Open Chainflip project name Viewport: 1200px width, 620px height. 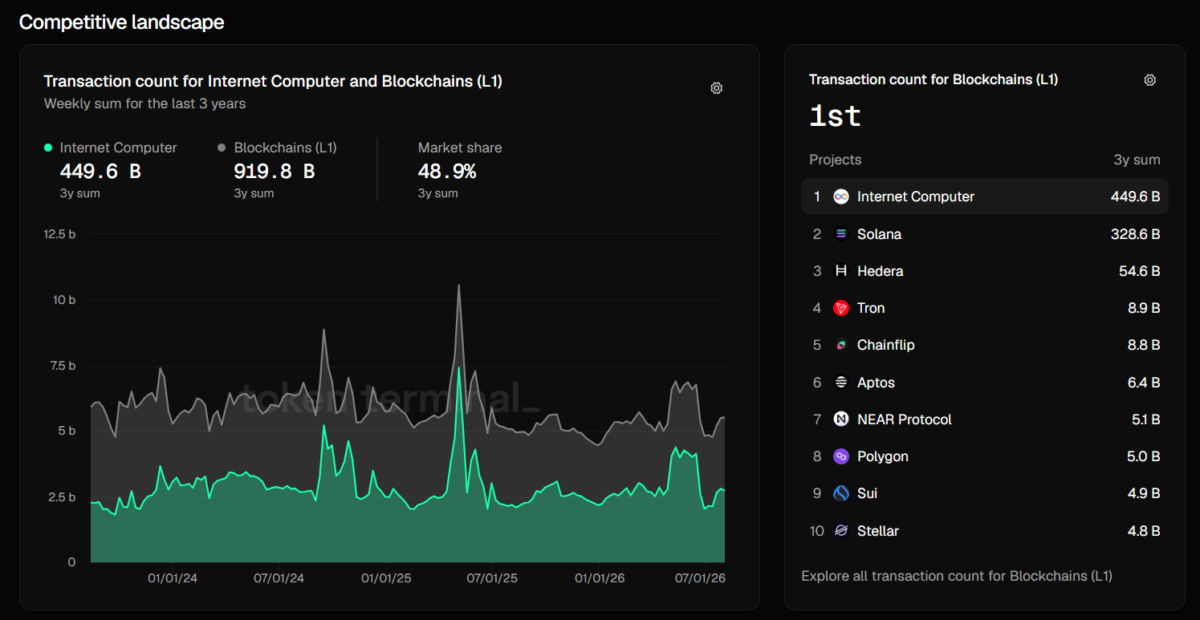[x=886, y=345]
